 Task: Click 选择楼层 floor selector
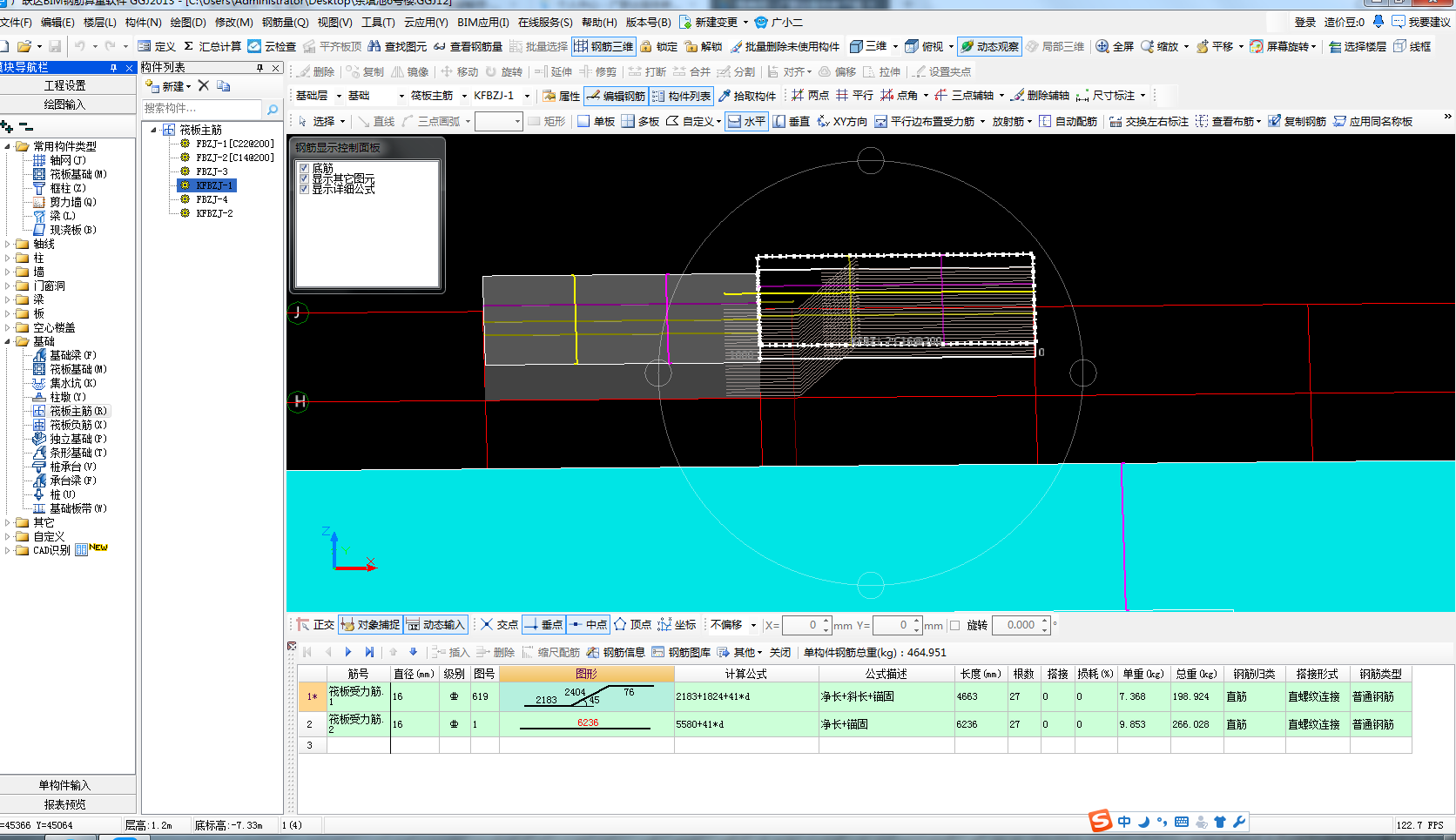[1358, 46]
